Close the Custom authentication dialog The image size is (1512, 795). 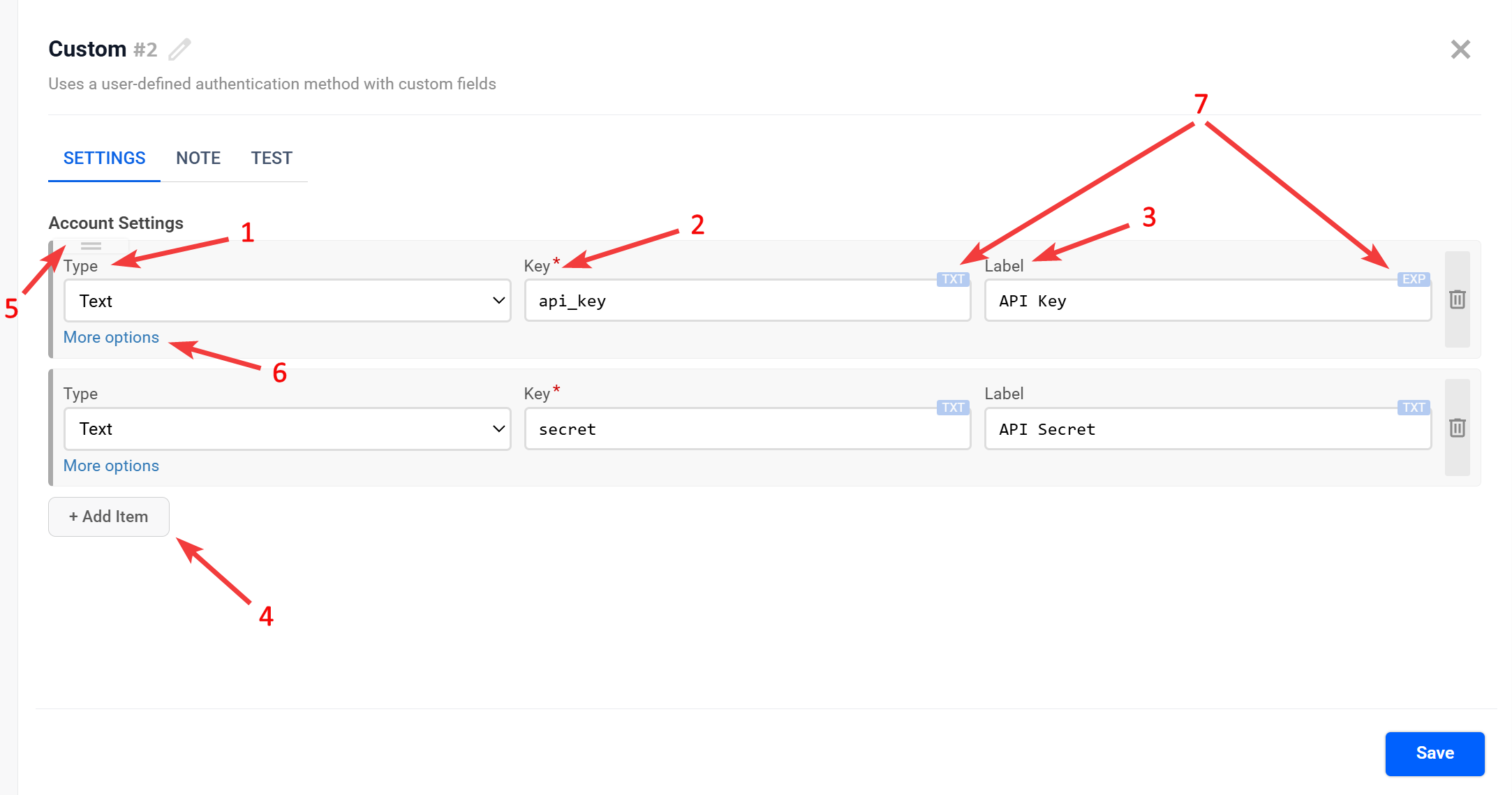tap(1460, 50)
